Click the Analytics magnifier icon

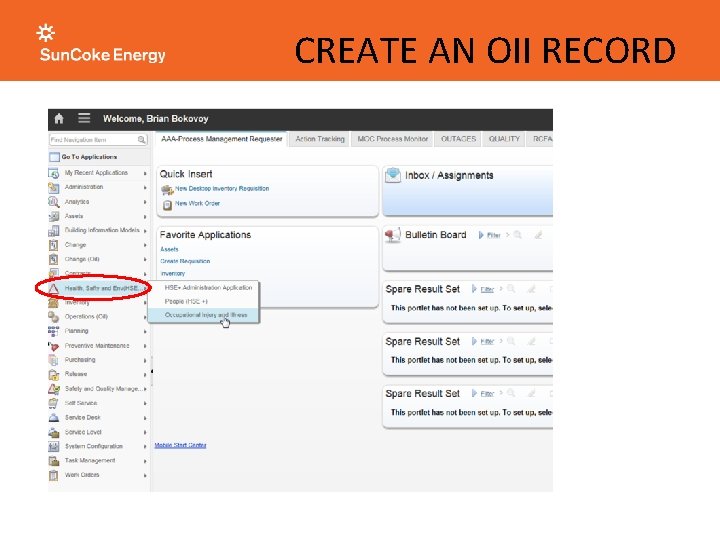[x=54, y=202]
